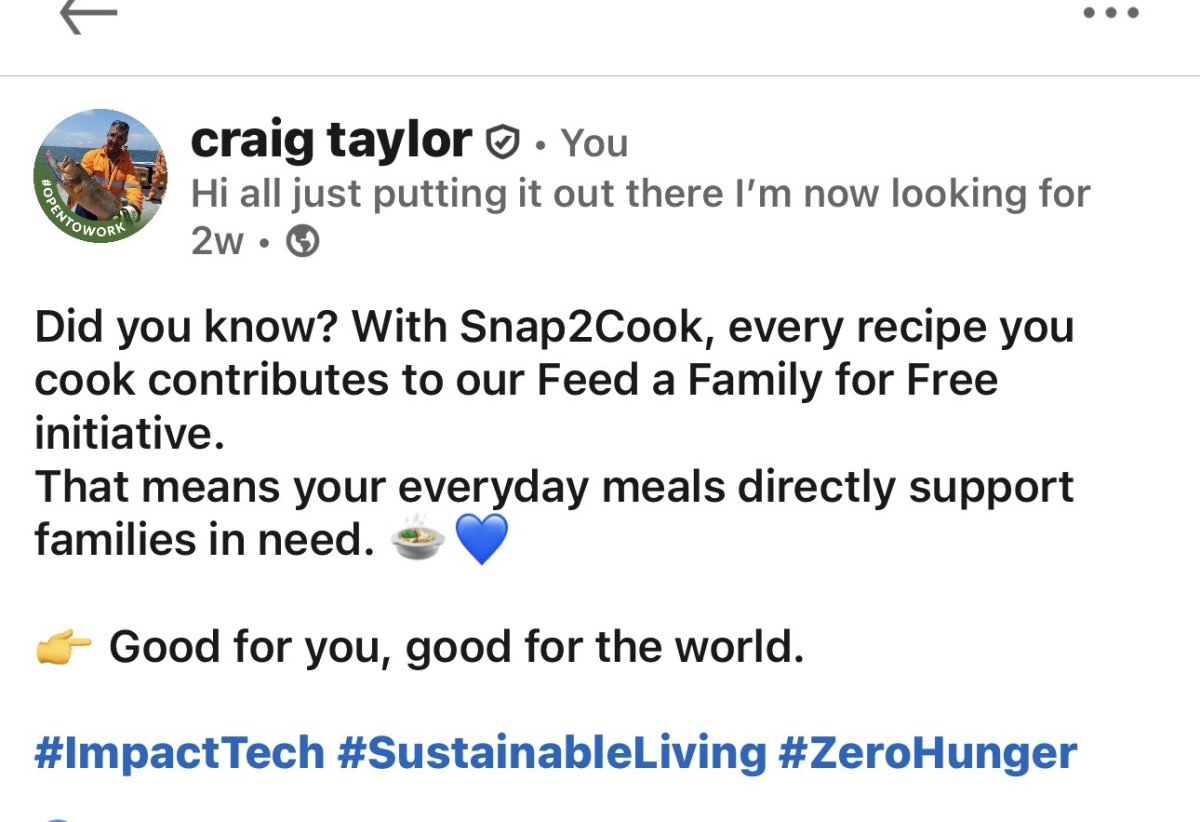The height and width of the screenshot is (822, 1200).
Task: Open the #ImpactTech hashtag
Action: [x=180, y=753]
